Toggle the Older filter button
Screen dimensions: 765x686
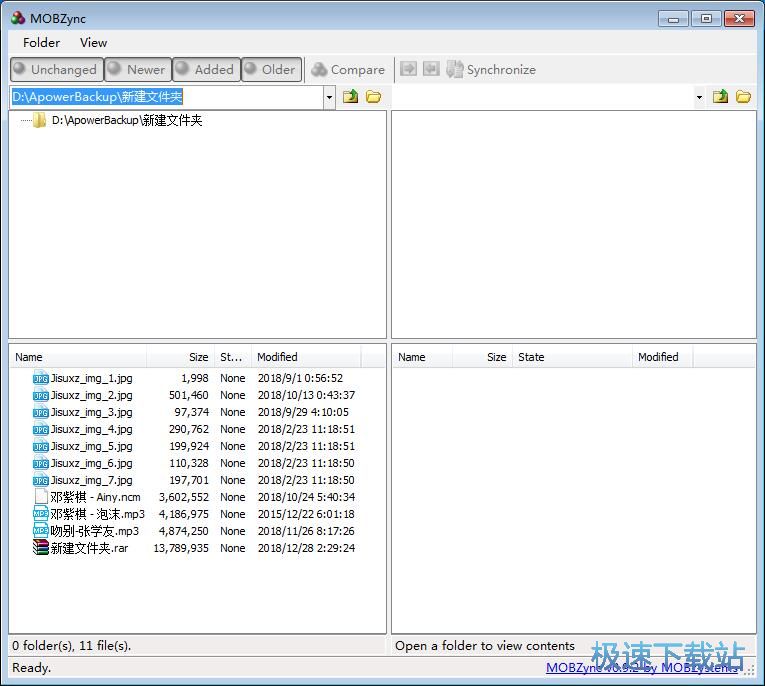271,69
